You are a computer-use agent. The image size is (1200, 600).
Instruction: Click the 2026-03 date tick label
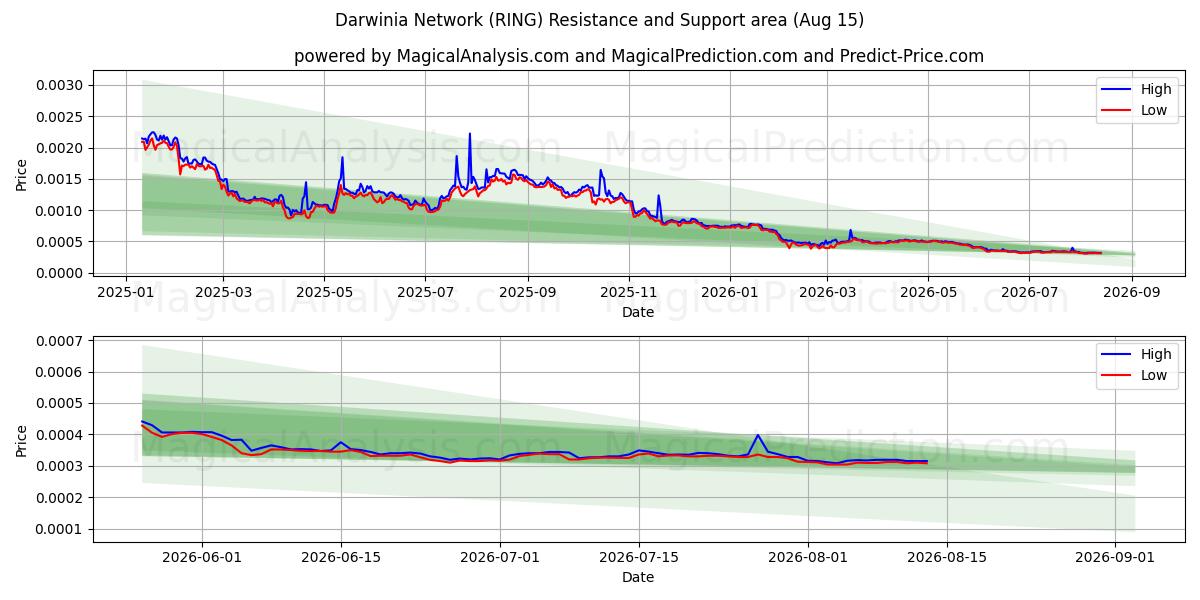(828, 292)
